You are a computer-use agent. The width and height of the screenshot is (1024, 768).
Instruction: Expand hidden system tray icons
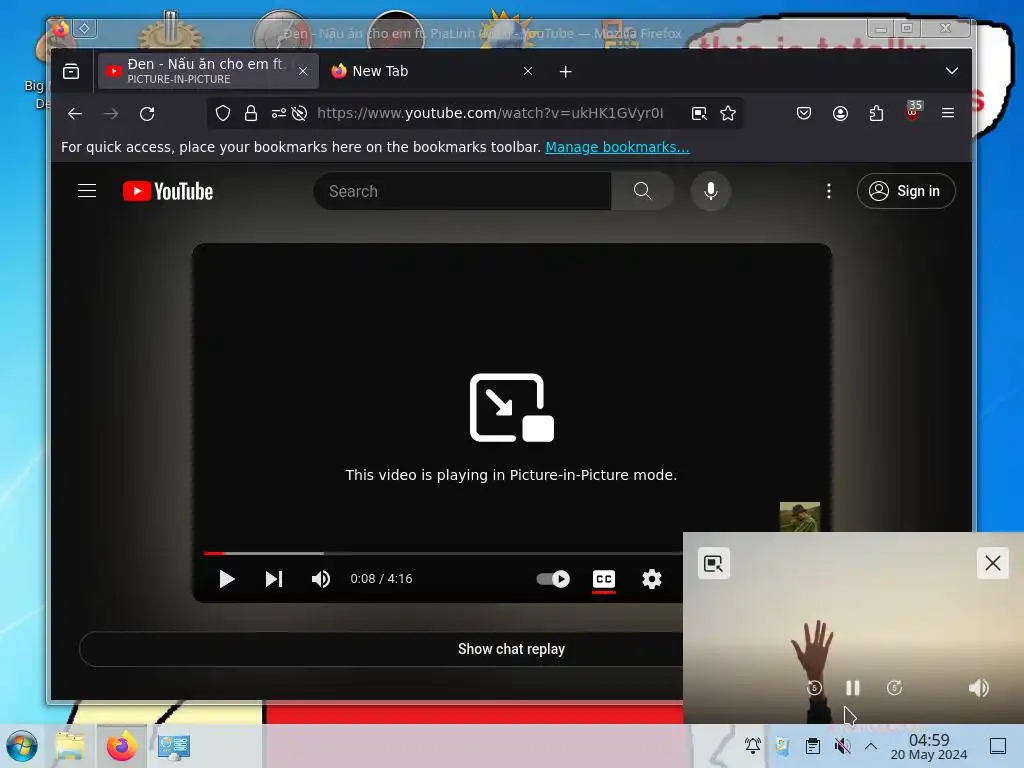point(871,746)
